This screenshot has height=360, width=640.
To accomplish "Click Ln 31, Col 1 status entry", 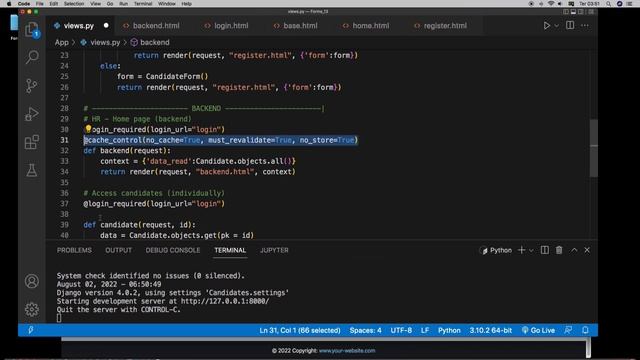I will tap(300, 330).
